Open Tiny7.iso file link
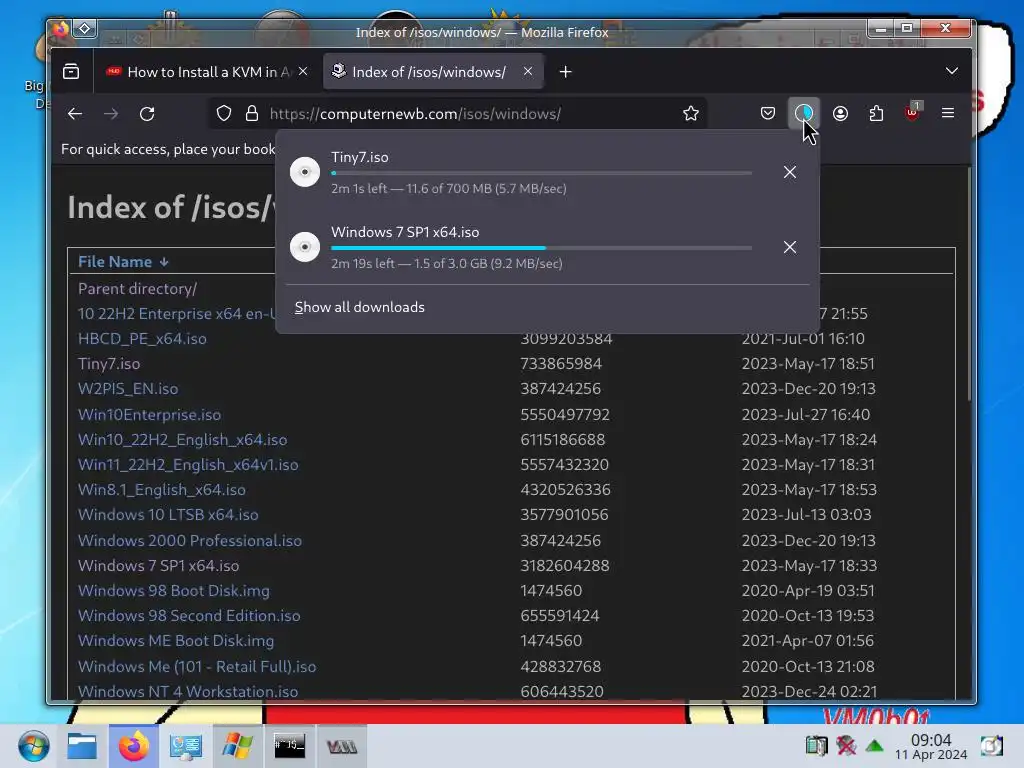 coord(108,364)
